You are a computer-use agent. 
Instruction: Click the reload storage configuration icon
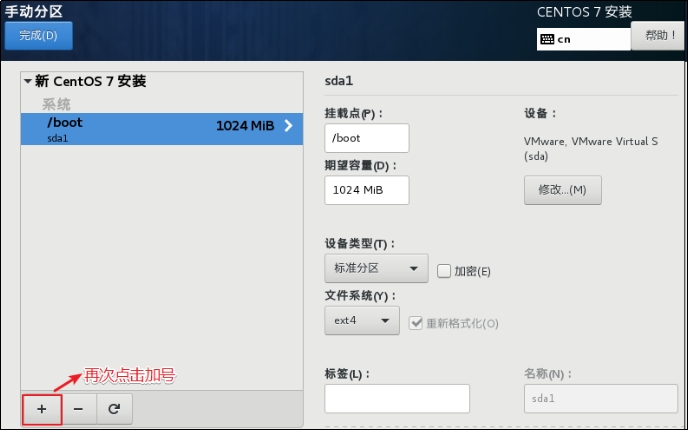(114, 409)
